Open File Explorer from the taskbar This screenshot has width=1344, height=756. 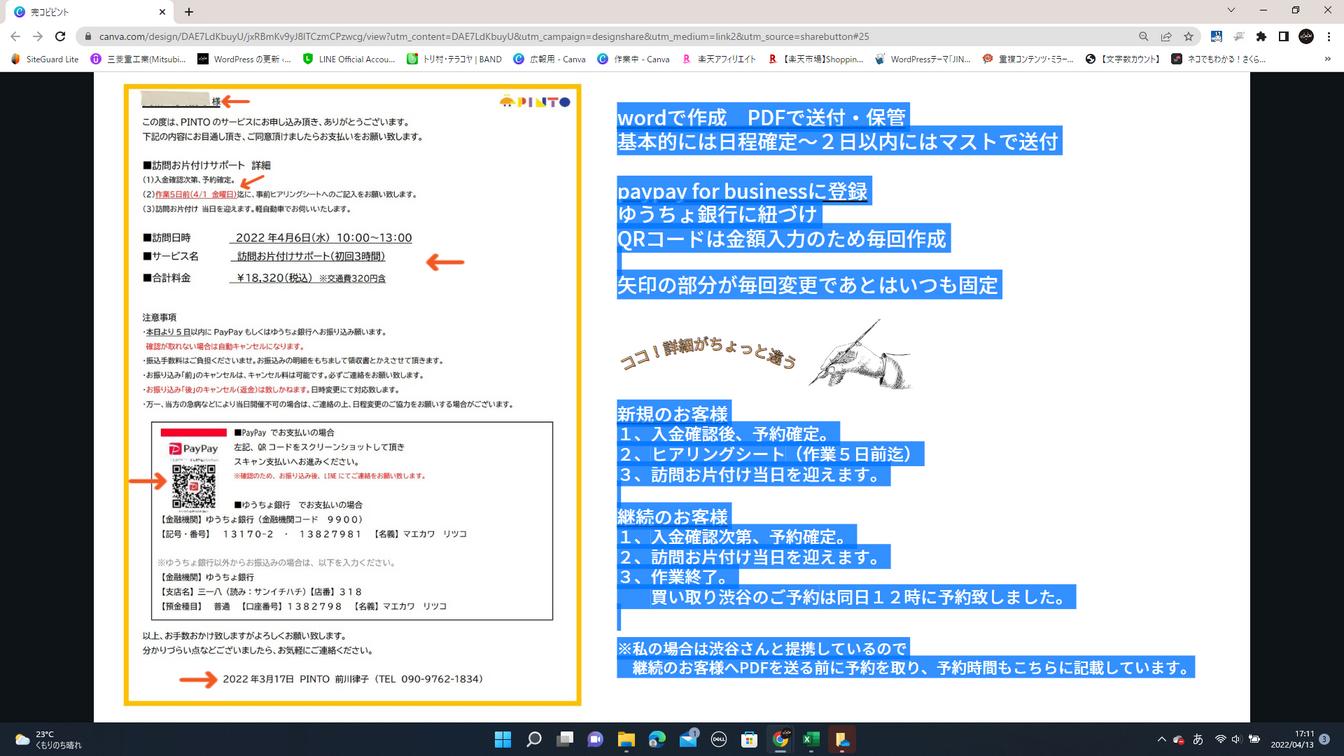click(x=626, y=740)
